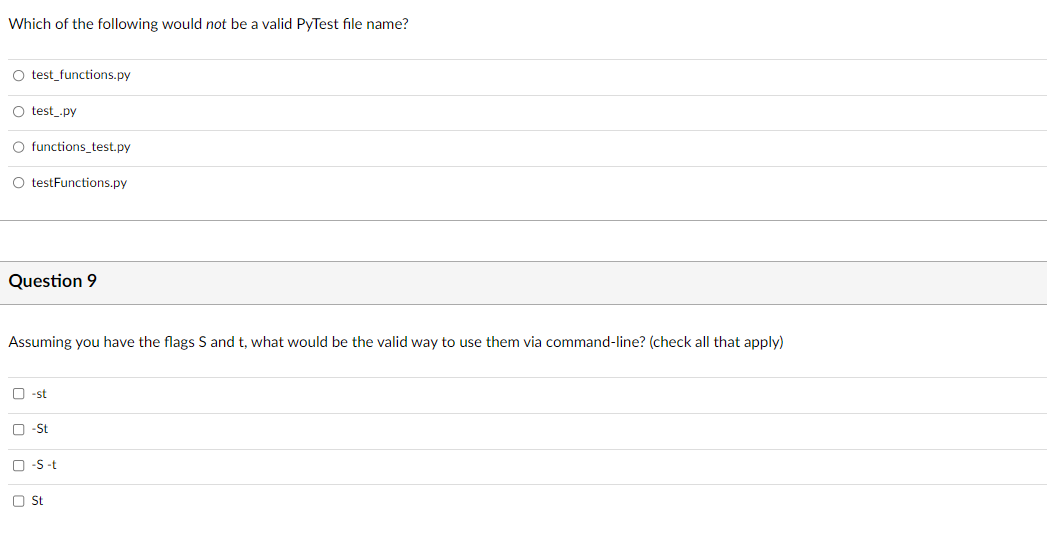
Task: Select the test_functions.py radio button
Action: coord(19,75)
